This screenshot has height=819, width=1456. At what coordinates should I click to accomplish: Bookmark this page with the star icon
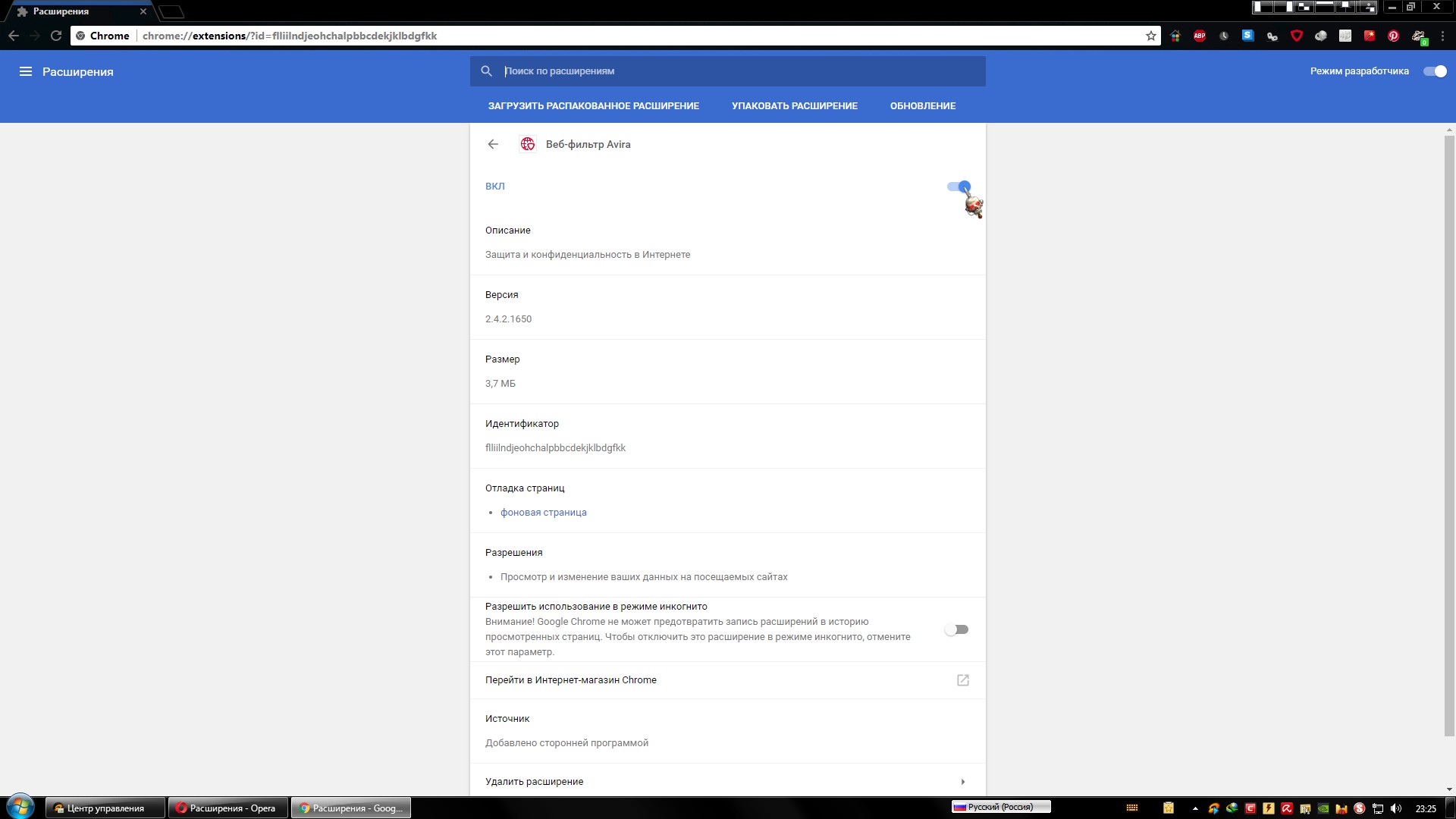[1151, 36]
